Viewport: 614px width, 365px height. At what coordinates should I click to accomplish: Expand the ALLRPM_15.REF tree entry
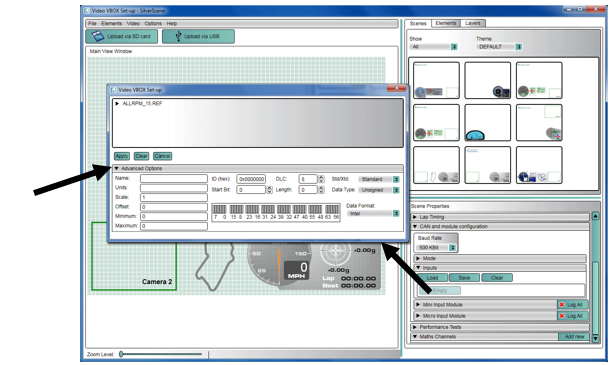pos(117,104)
